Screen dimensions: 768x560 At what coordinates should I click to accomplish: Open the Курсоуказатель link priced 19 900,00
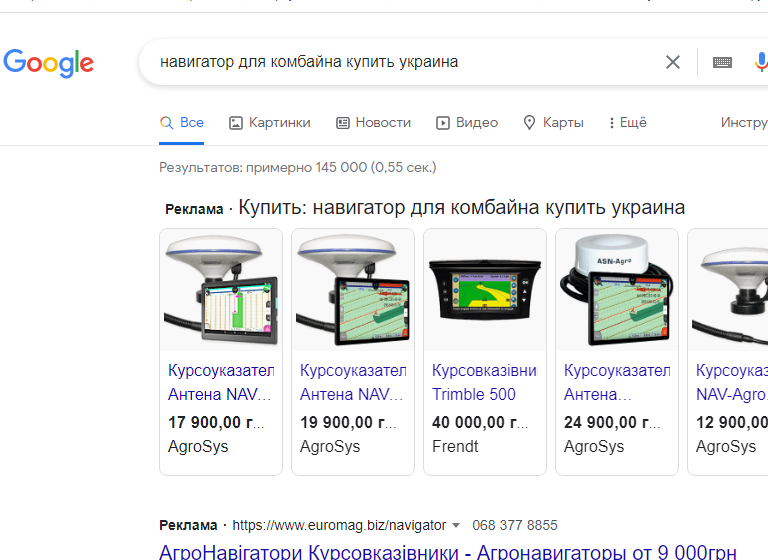point(353,382)
